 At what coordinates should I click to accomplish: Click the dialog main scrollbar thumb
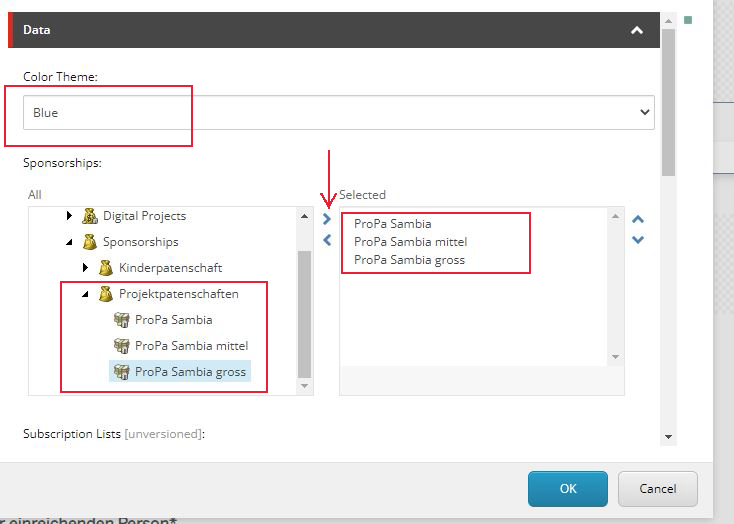pyautogui.click(x=668, y=103)
